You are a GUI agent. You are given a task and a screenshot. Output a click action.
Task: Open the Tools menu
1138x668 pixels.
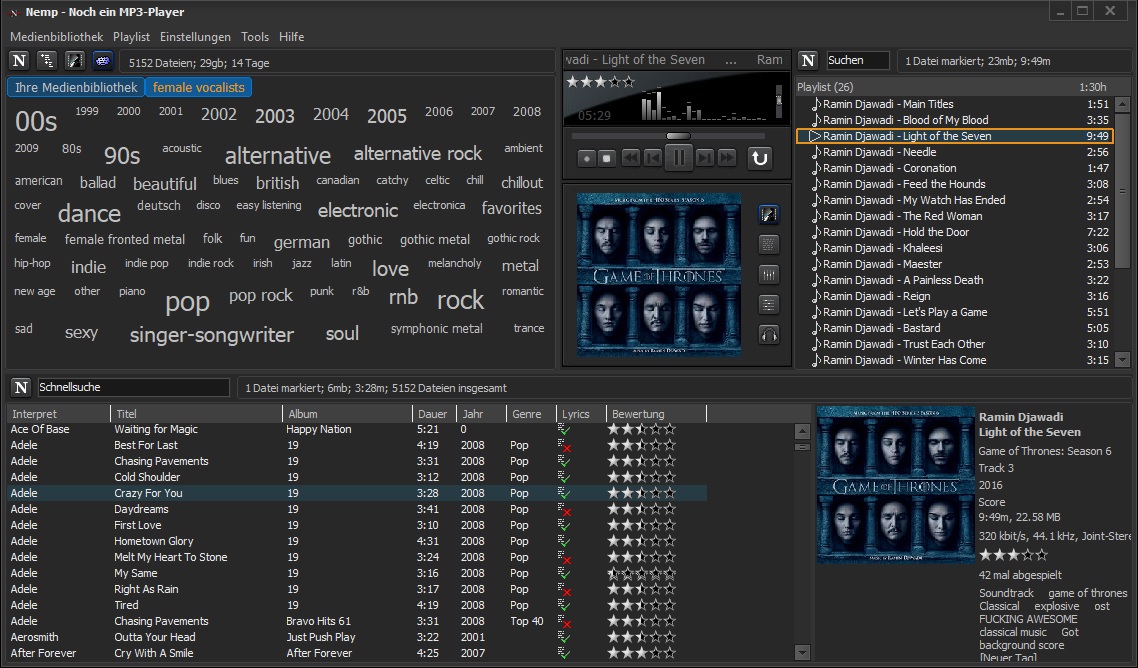255,37
